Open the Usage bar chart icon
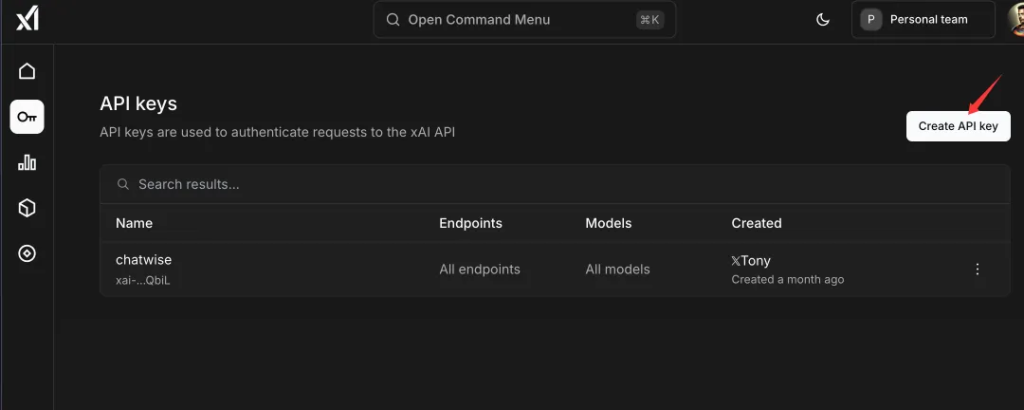 pyautogui.click(x=27, y=163)
